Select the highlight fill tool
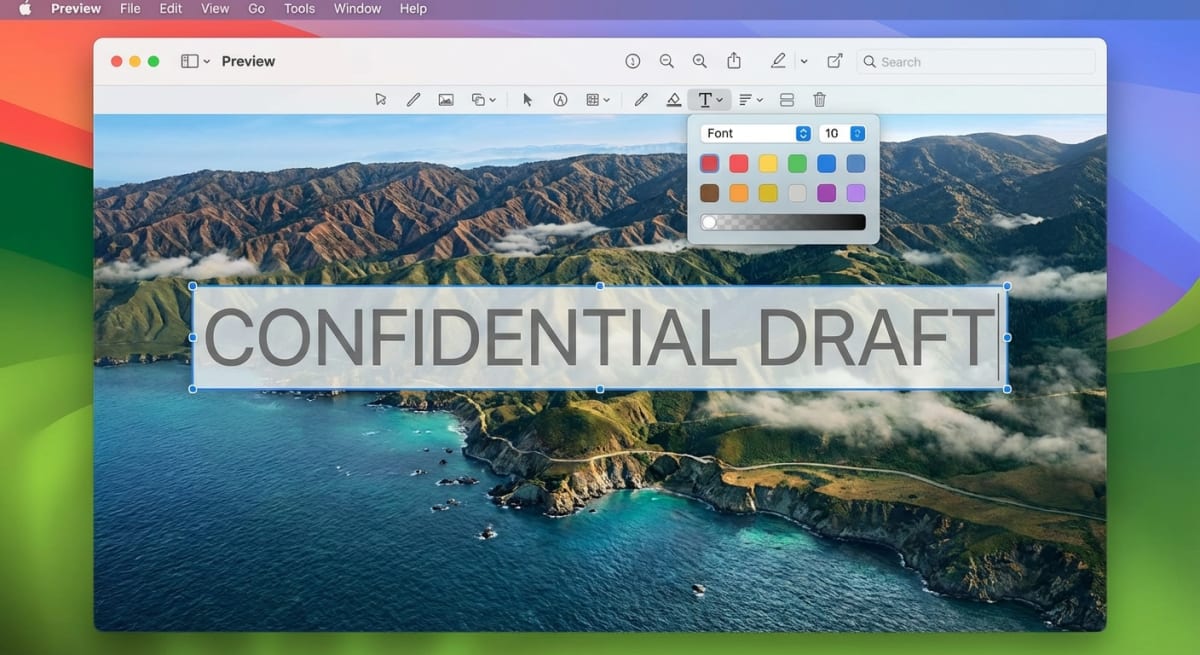Viewport: 1200px width, 655px height. pos(674,99)
